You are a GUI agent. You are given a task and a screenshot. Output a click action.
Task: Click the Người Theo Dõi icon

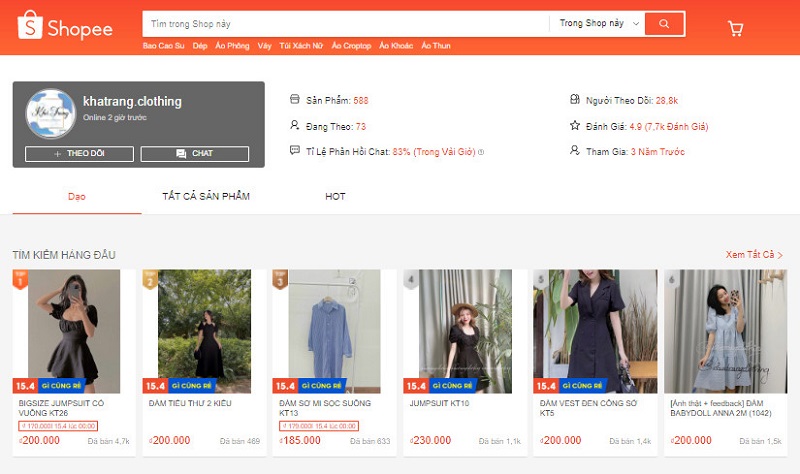click(574, 99)
